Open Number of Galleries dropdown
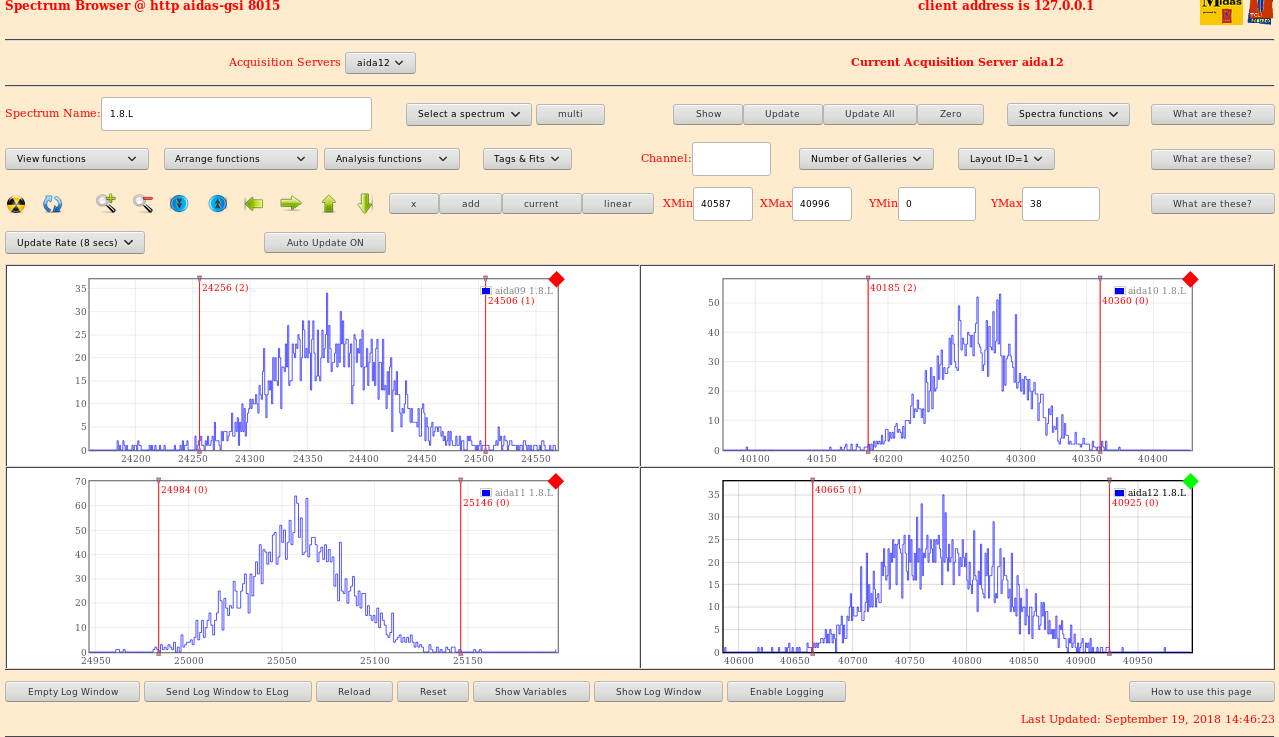This screenshot has width=1279, height=737. tap(866, 159)
